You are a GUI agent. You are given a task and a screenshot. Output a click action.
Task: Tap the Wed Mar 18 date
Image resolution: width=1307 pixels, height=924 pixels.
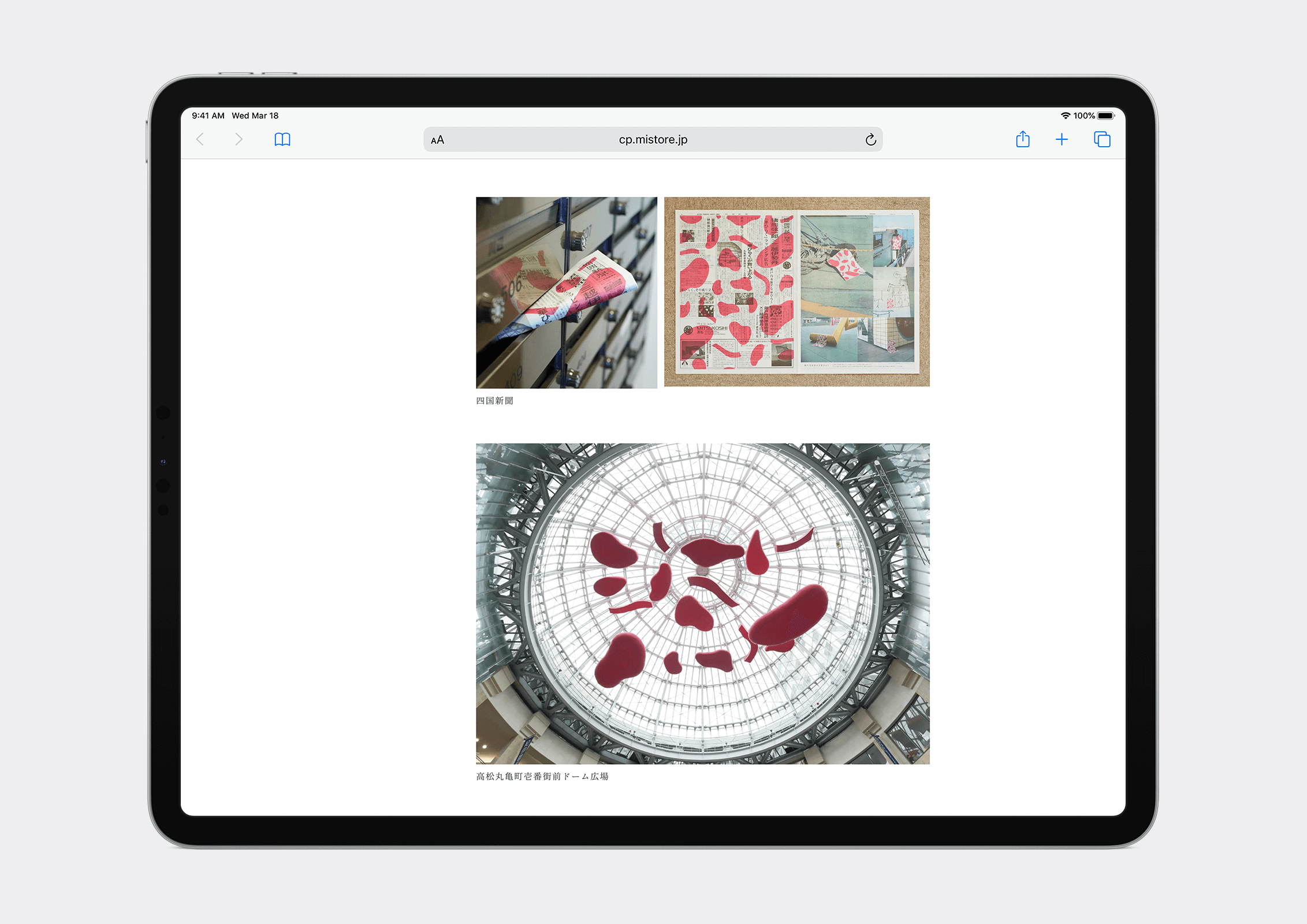coord(255,115)
